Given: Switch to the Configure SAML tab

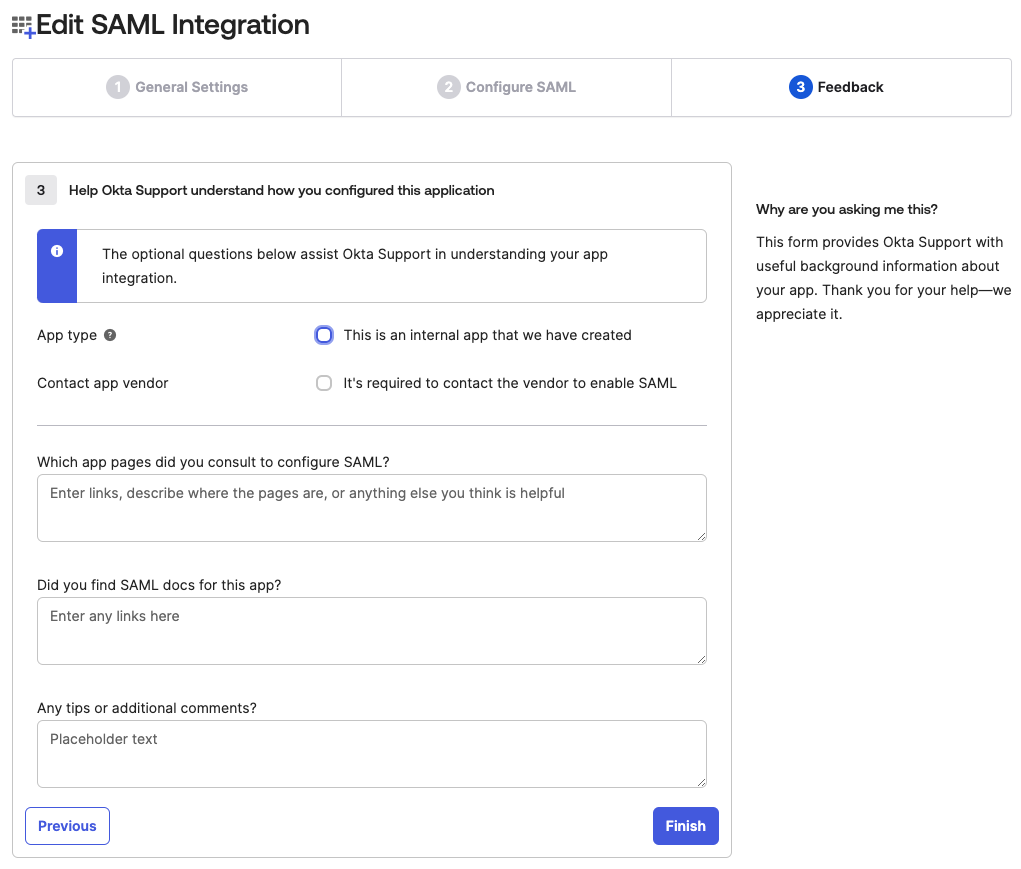Looking at the screenshot, I should (x=507, y=87).
